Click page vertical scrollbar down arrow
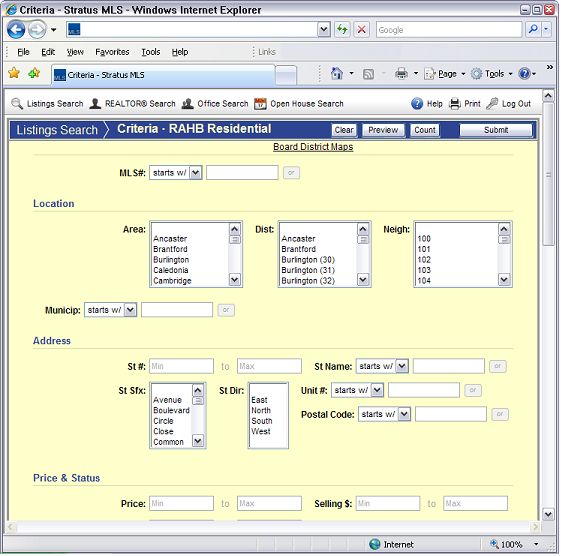The width and height of the screenshot is (561, 556). [x=548, y=514]
